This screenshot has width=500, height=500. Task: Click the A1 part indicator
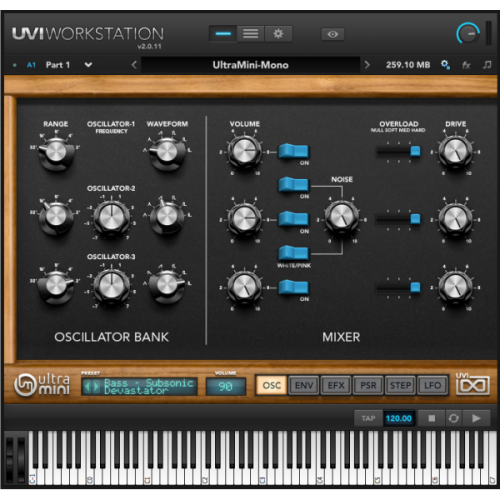point(31,65)
